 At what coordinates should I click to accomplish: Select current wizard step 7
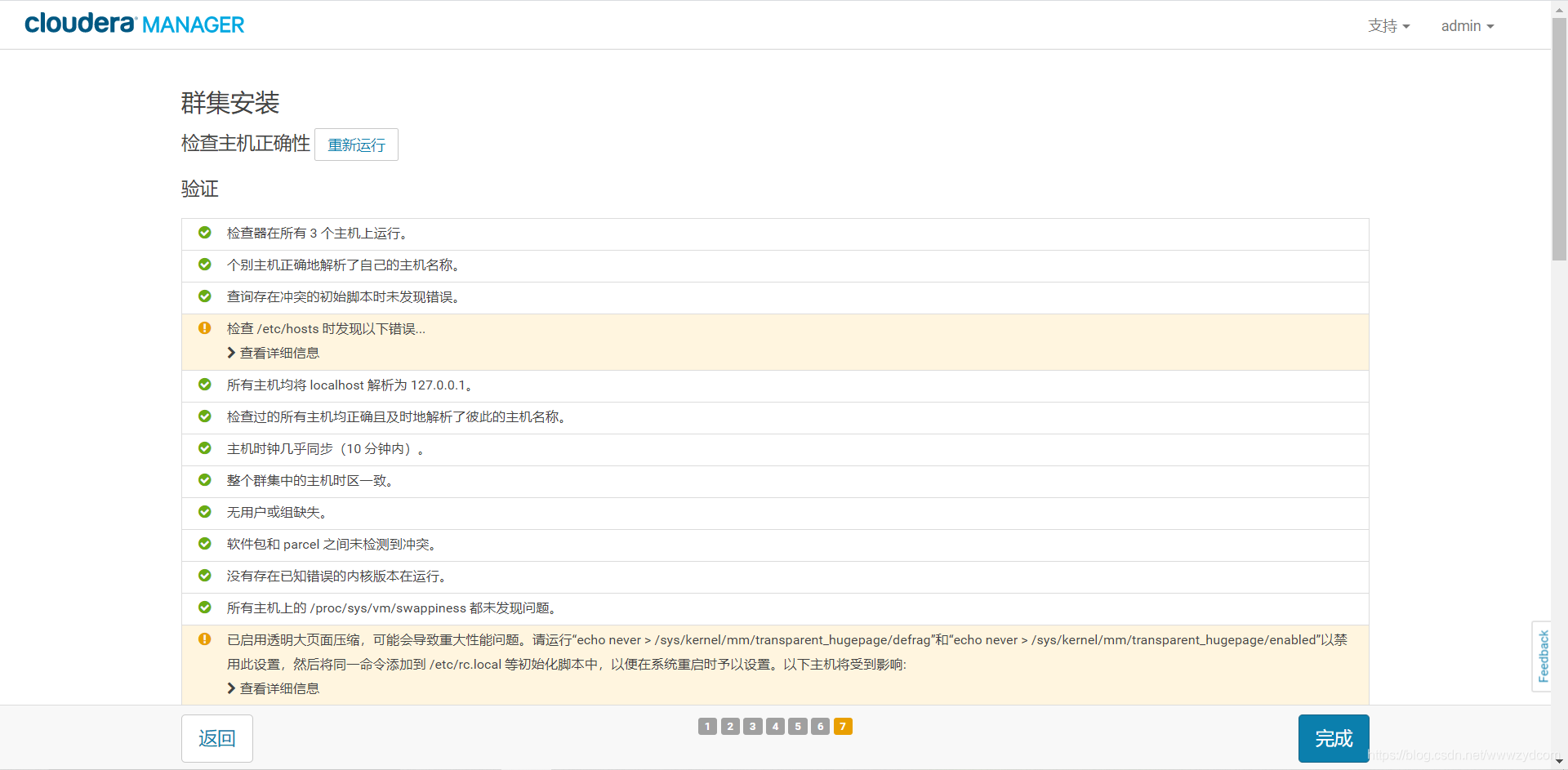point(843,726)
